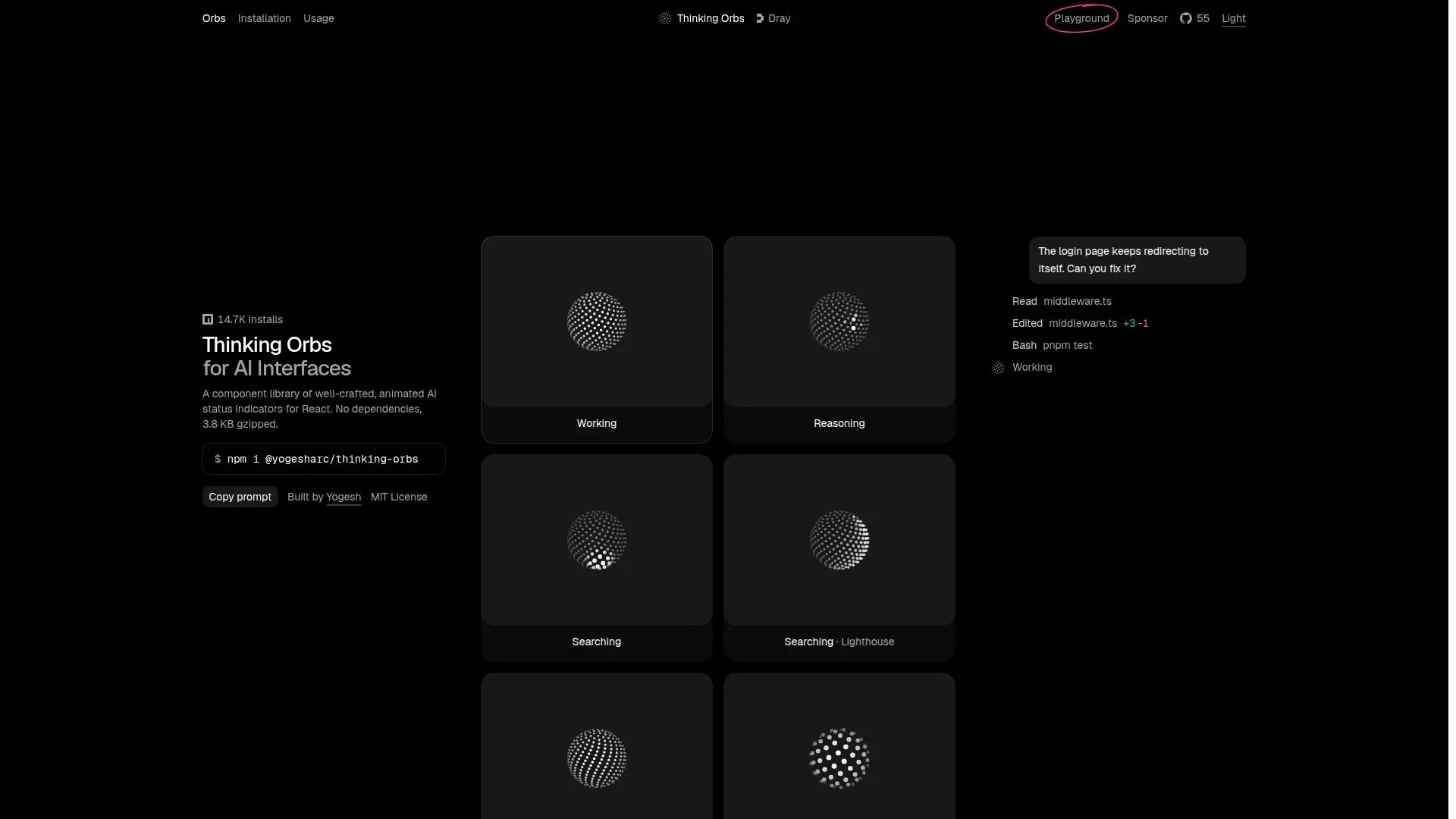Click the Copy prompt button
The width and height of the screenshot is (1456, 819).
pos(240,497)
